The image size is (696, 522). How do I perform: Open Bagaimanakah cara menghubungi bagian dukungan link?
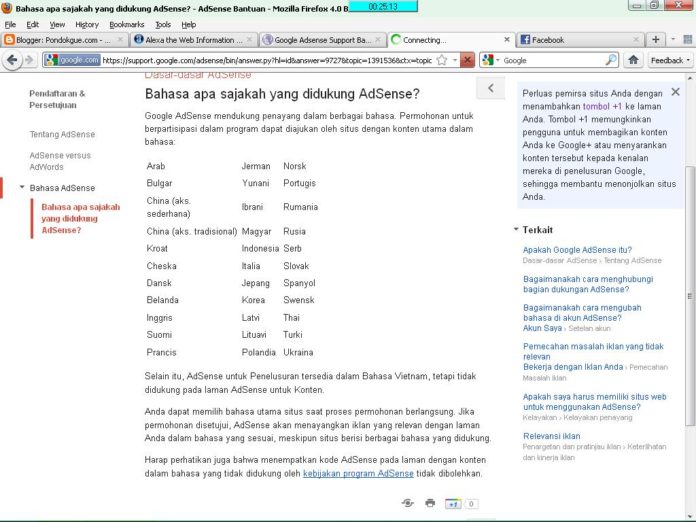pyautogui.click(x=588, y=284)
